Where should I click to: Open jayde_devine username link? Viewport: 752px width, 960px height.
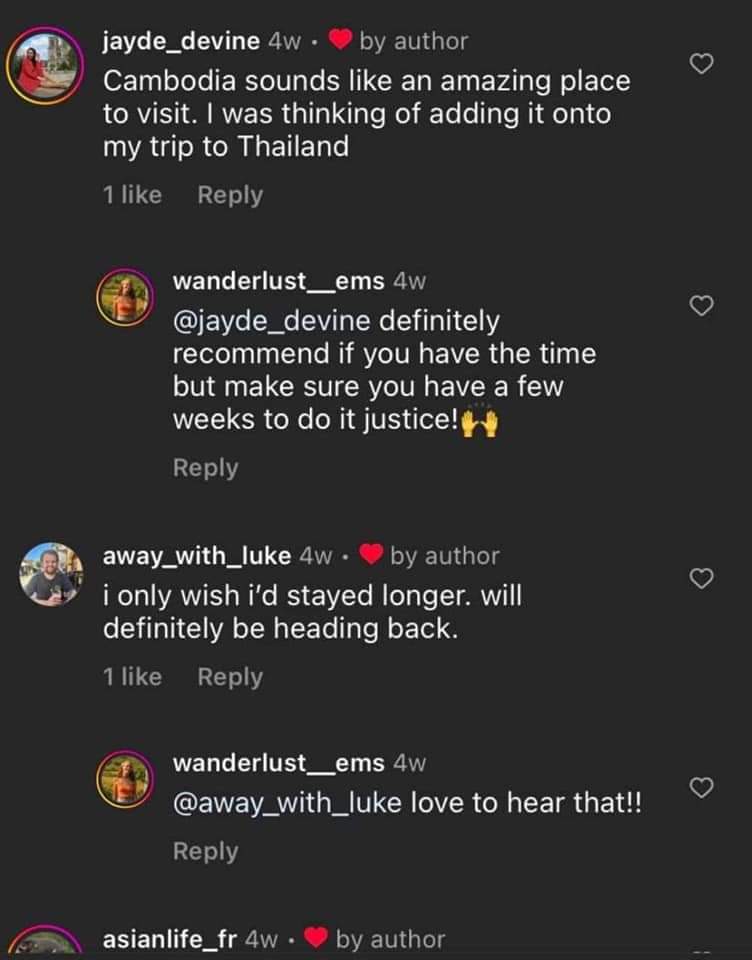click(x=181, y=41)
